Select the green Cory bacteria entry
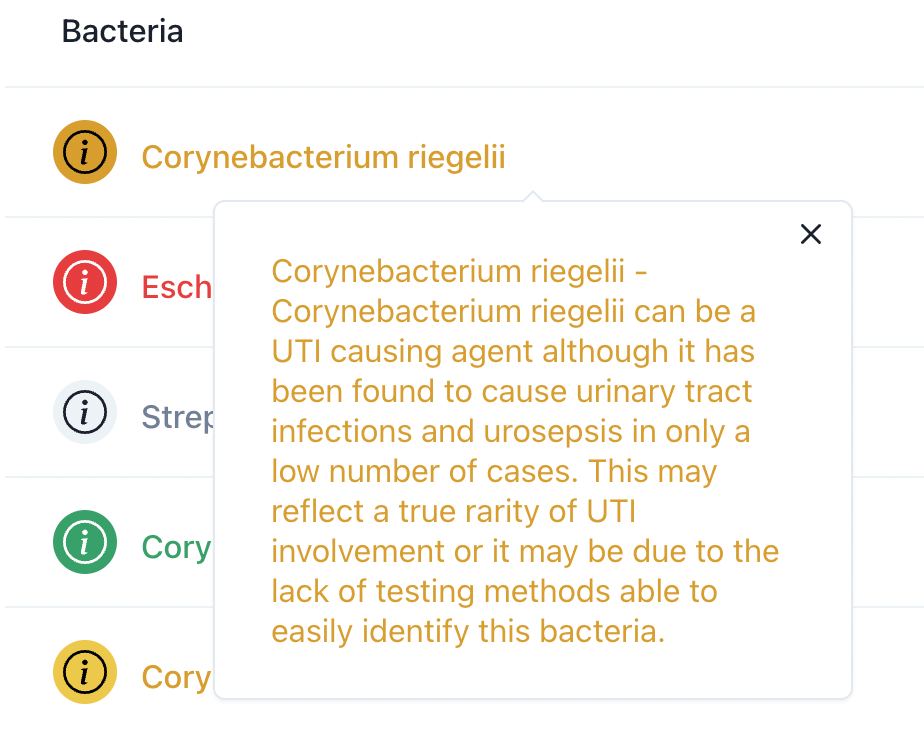 [x=176, y=548]
